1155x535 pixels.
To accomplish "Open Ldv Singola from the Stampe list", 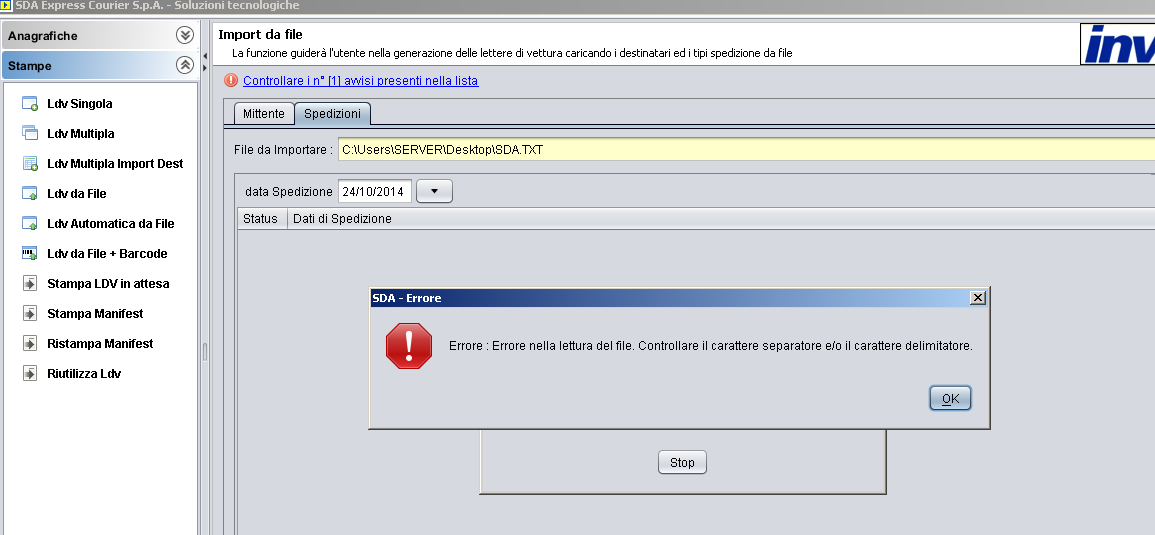I will click(80, 104).
